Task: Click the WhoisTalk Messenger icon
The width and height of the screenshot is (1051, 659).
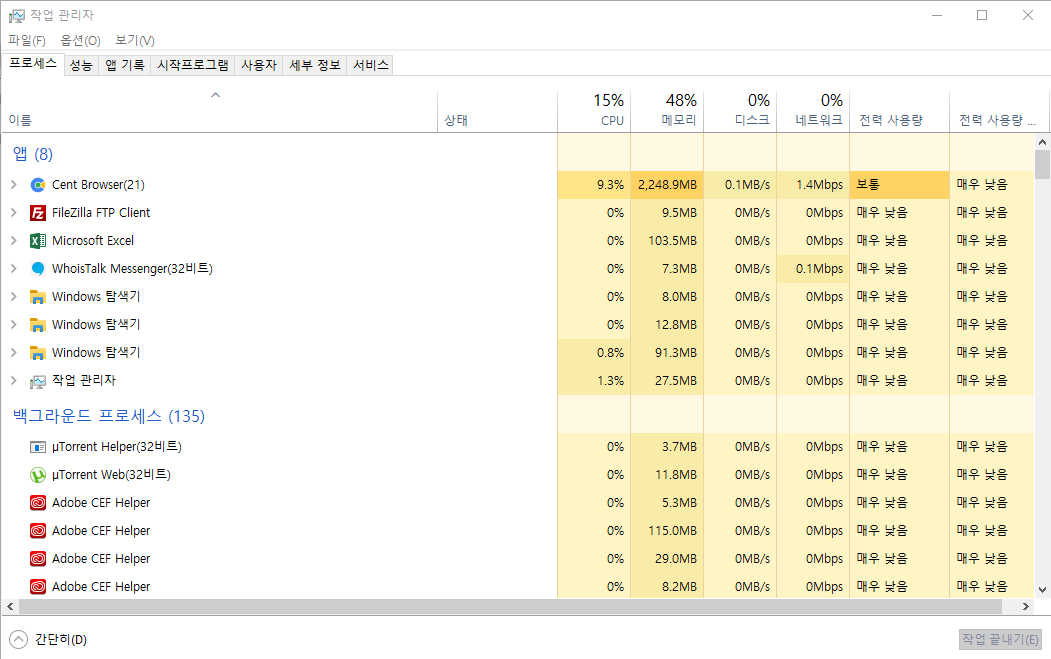Action: [38, 269]
